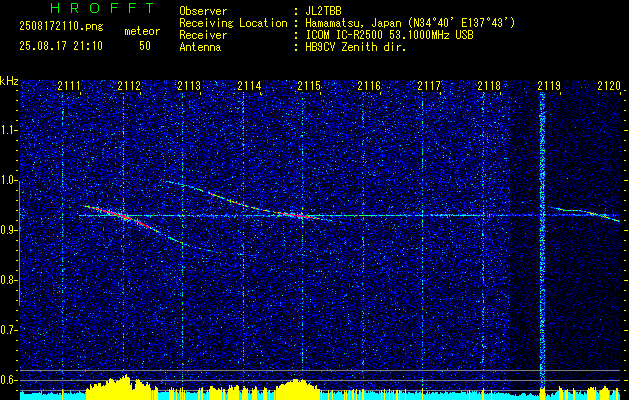
Task: Click the Receiving Location label
Action: pyautogui.click(x=233, y=23)
